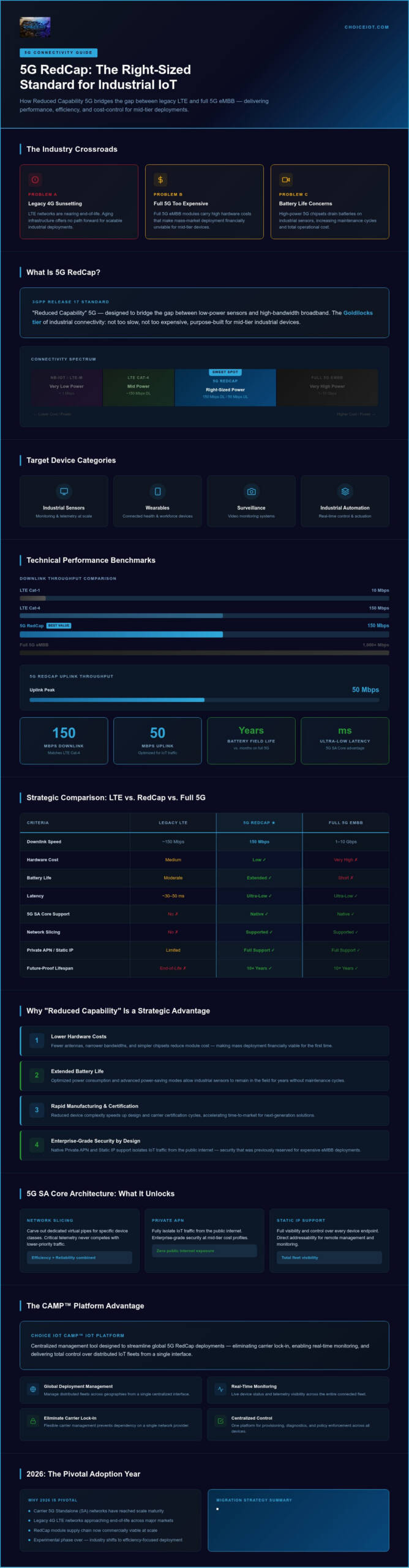This screenshot has height=1568, width=409.
Task: Click the video camera icon for Problem C
Action: pos(286,179)
